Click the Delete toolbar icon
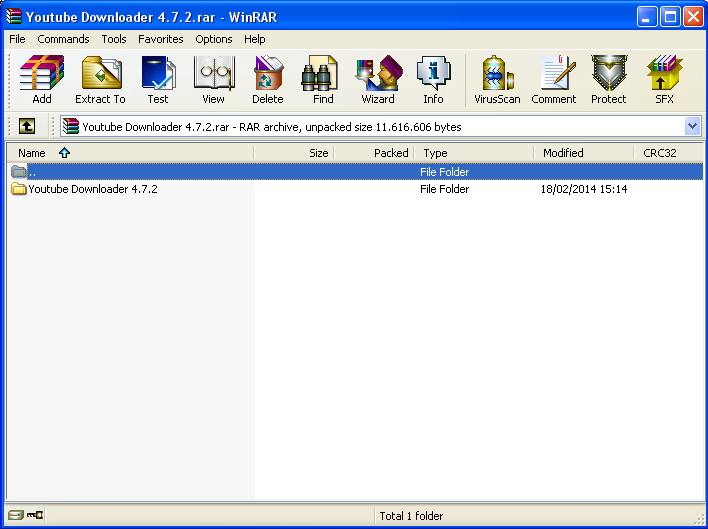This screenshot has height=529, width=708. point(268,80)
